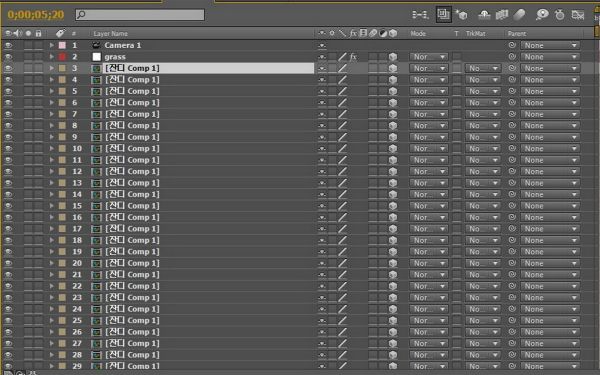Click the current time display 0;00;05;20
This screenshot has height=375, width=600.
[36, 15]
